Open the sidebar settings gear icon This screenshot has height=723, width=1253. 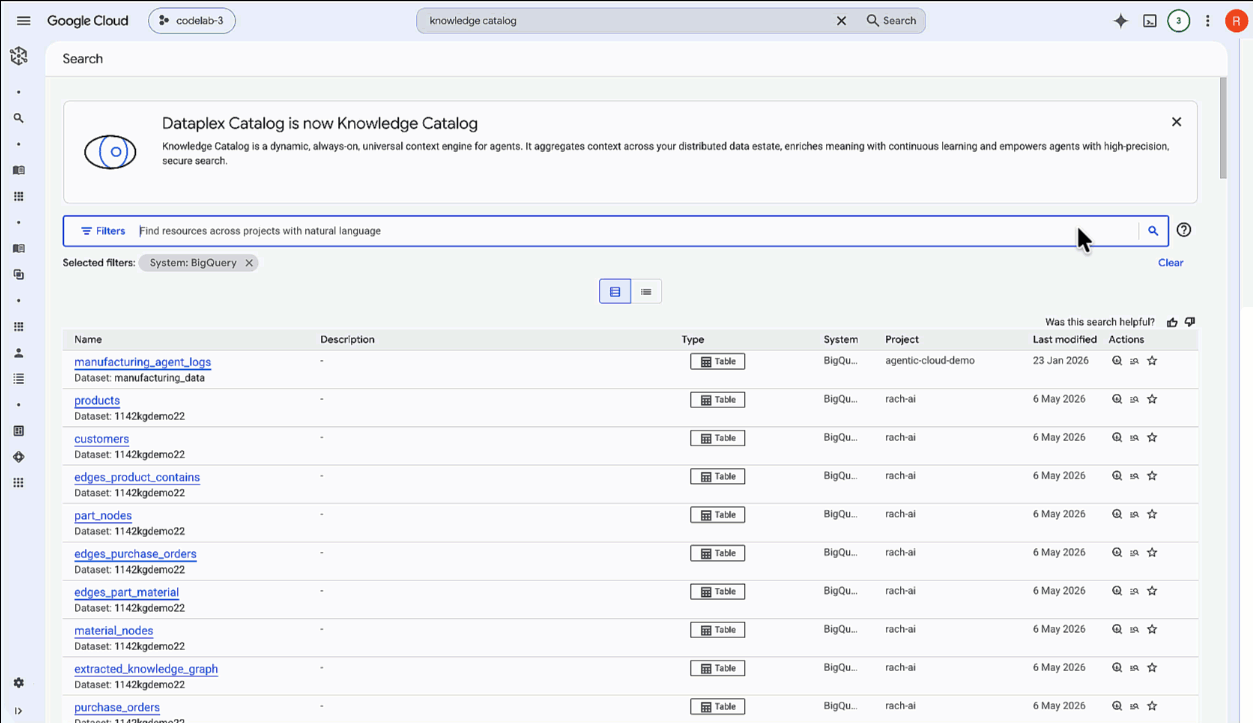point(18,683)
